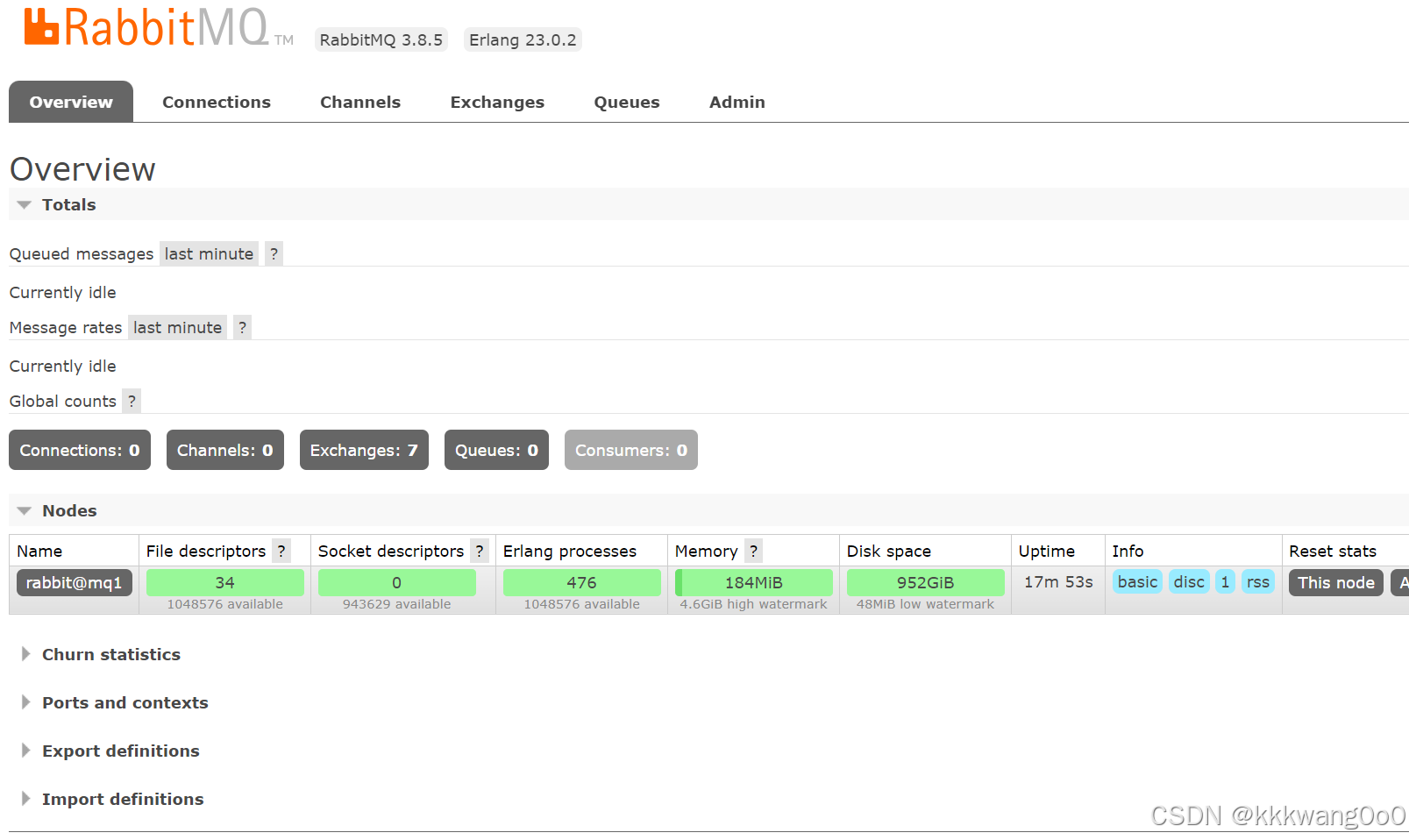The height and width of the screenshot is (840, 1409).
Task: Click the Erlang 23.0.2 version label
Action: click(523, 39)
